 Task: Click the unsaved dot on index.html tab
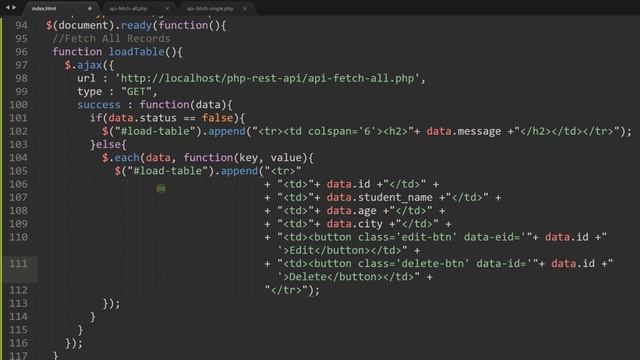coord(89,8)
